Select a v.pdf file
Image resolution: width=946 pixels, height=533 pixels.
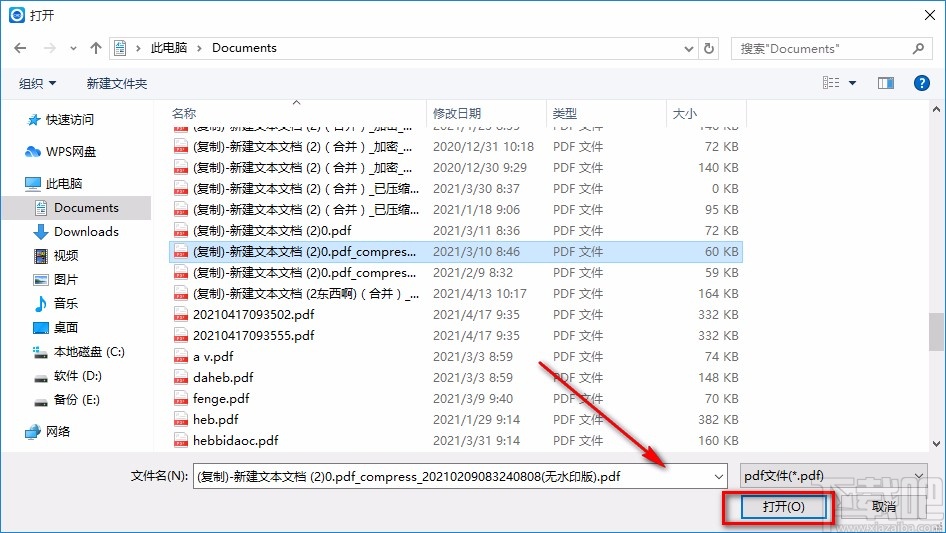click(x=456, y=357)
